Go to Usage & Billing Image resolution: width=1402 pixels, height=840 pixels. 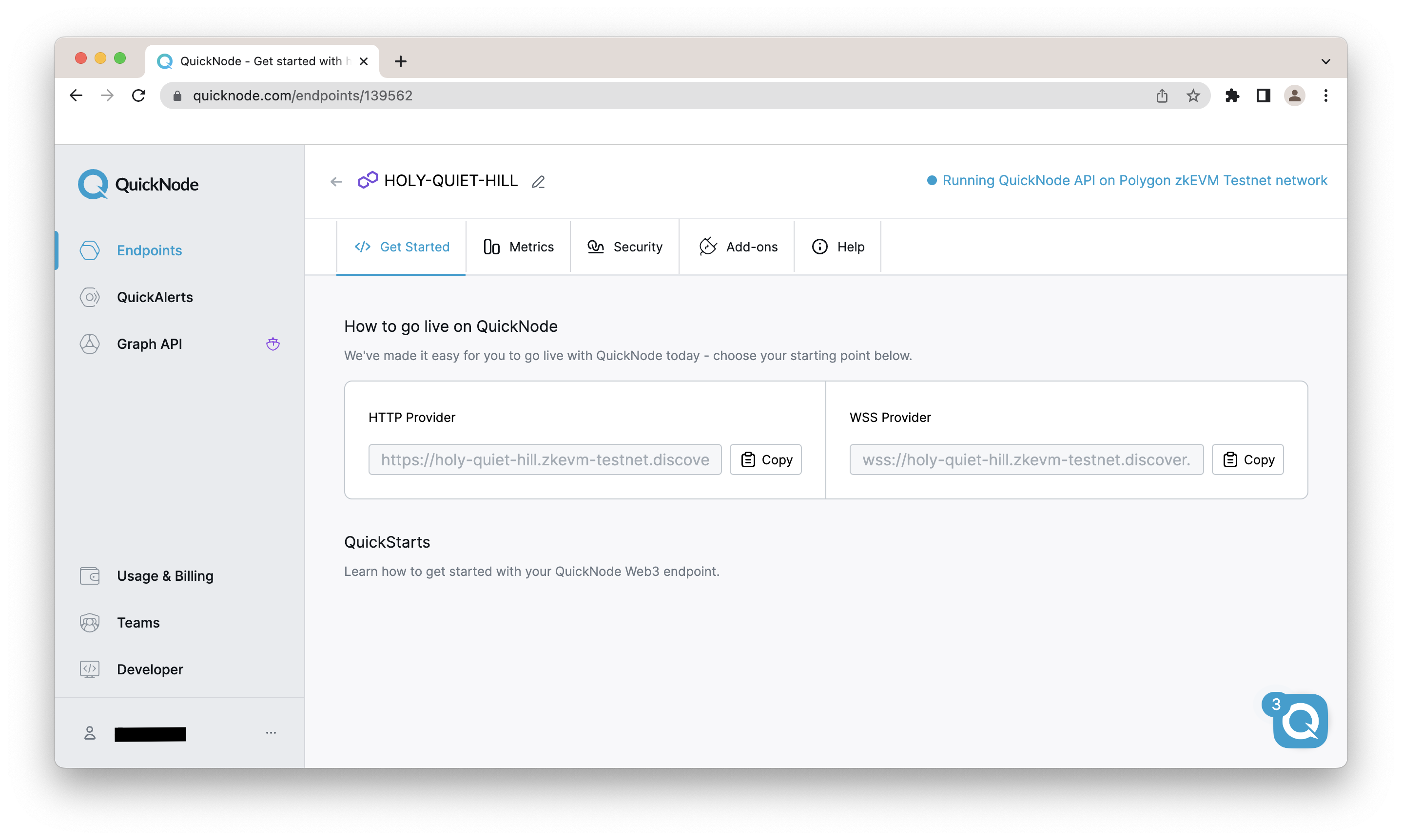click(165, 575)
